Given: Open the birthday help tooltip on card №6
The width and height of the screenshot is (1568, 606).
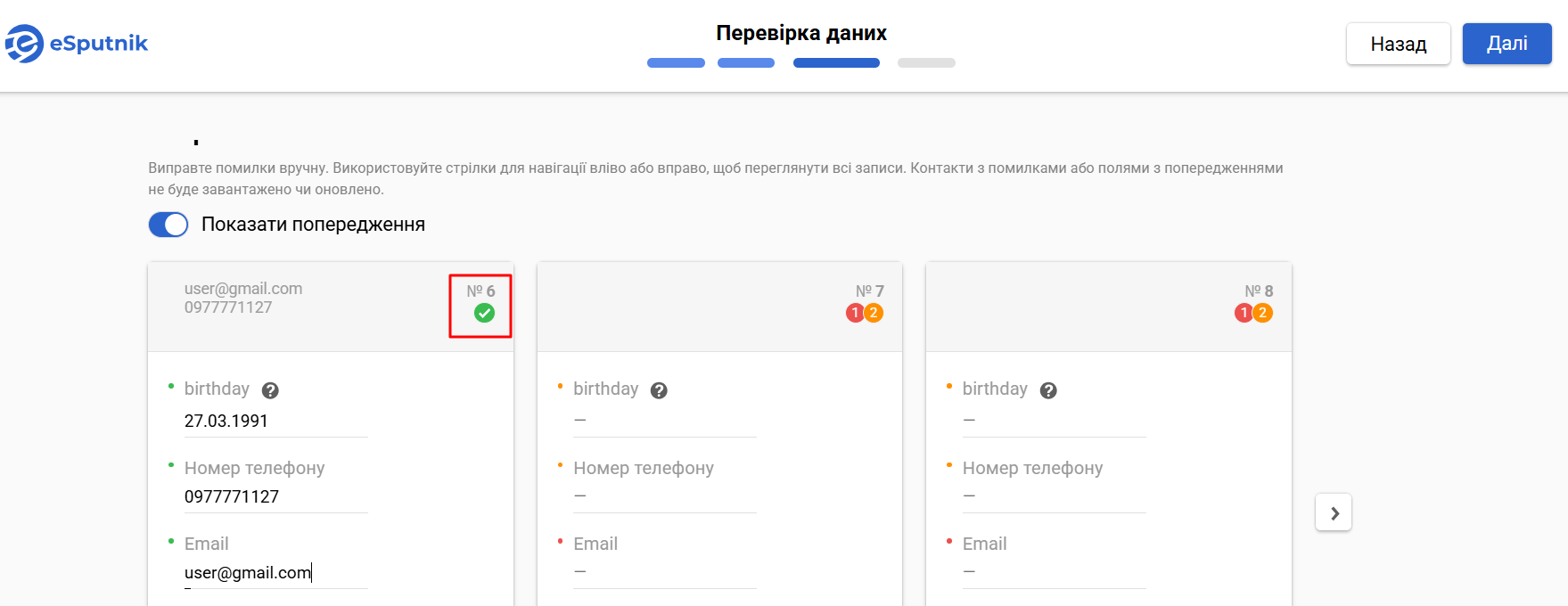Looking at the screenshot, I should click(x=271, y=390).
